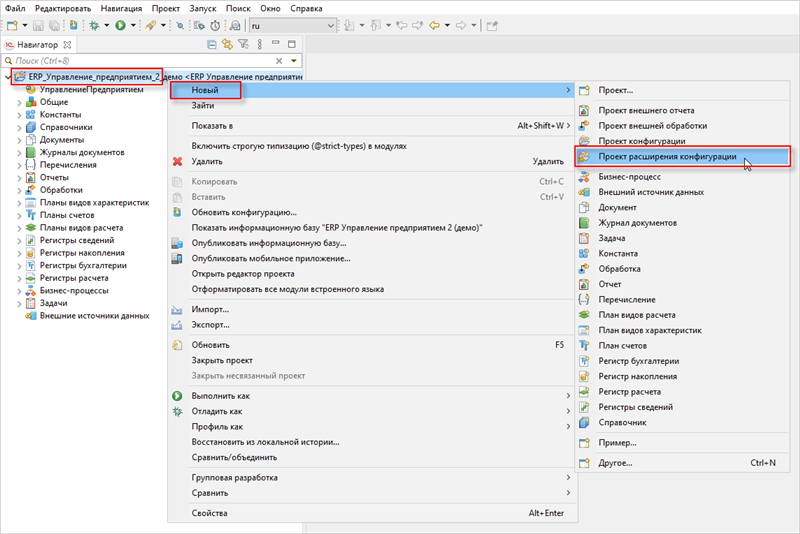Image resolution: width=800 pixels, height=534 pixels.
Task: Choose Проект расширения конфигурации
Action: pos(667,157)
